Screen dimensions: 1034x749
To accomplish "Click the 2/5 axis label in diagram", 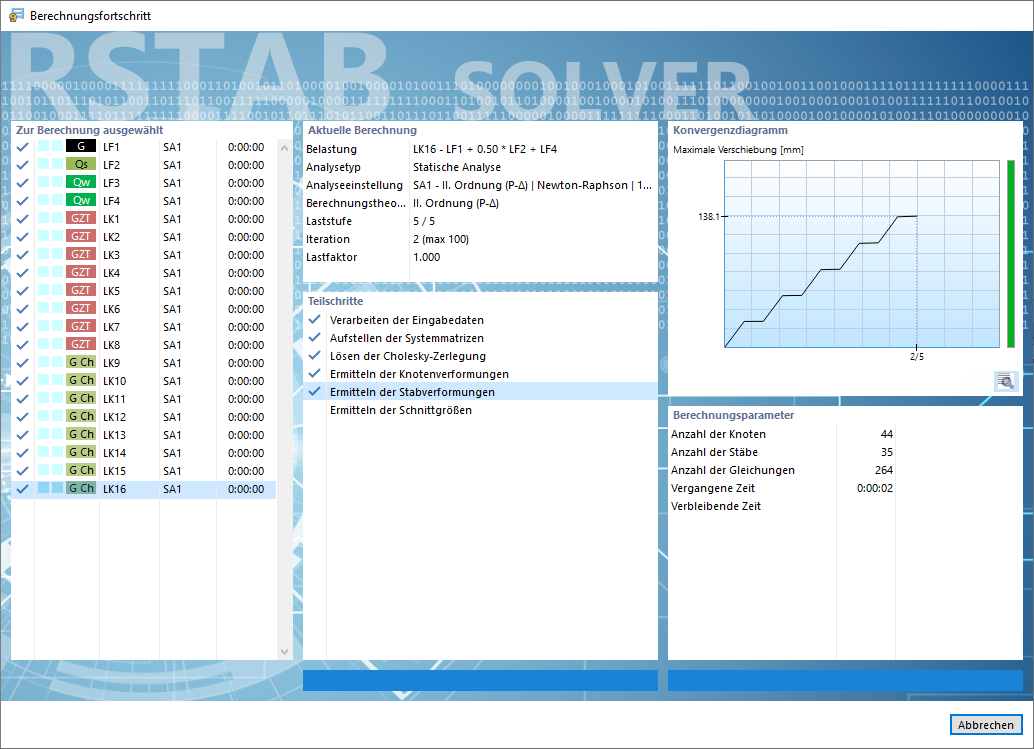I will pos(917,357).
